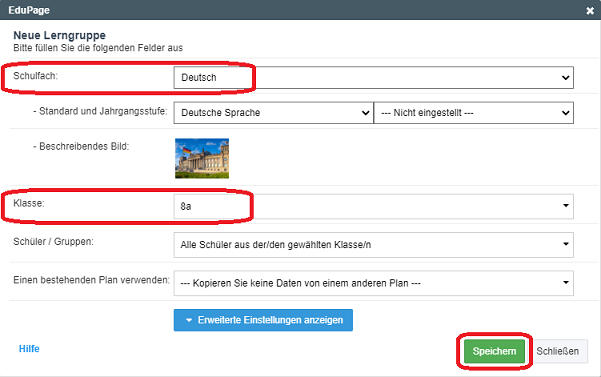Open the Schulfach dropdown showing Deutsch
The image size is (601, 377).
coord(373,77)
